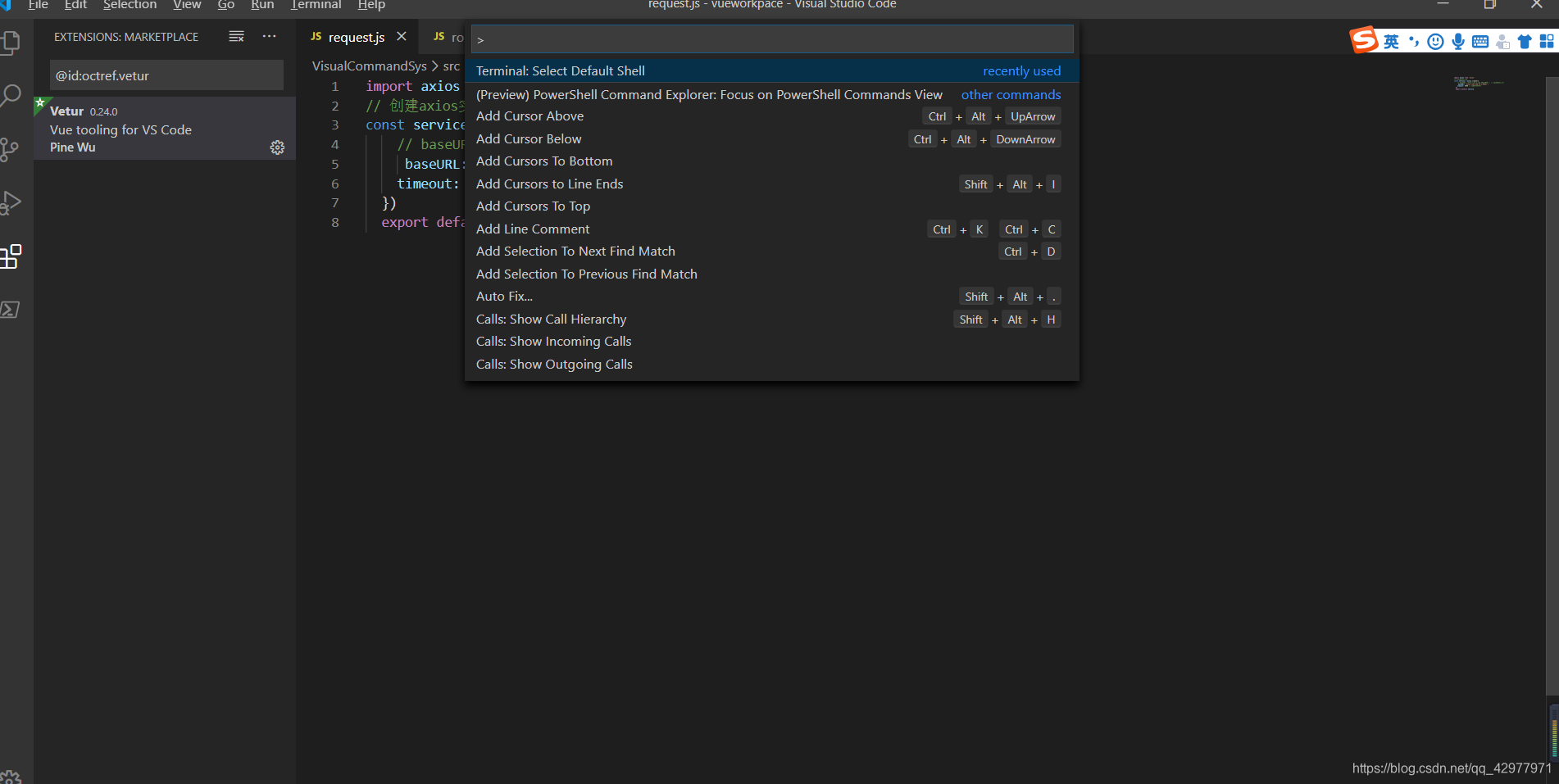The width and height of the screenshot is (1559, 784).
Task: Open the Run and Debug view
Action: (12, 202)
